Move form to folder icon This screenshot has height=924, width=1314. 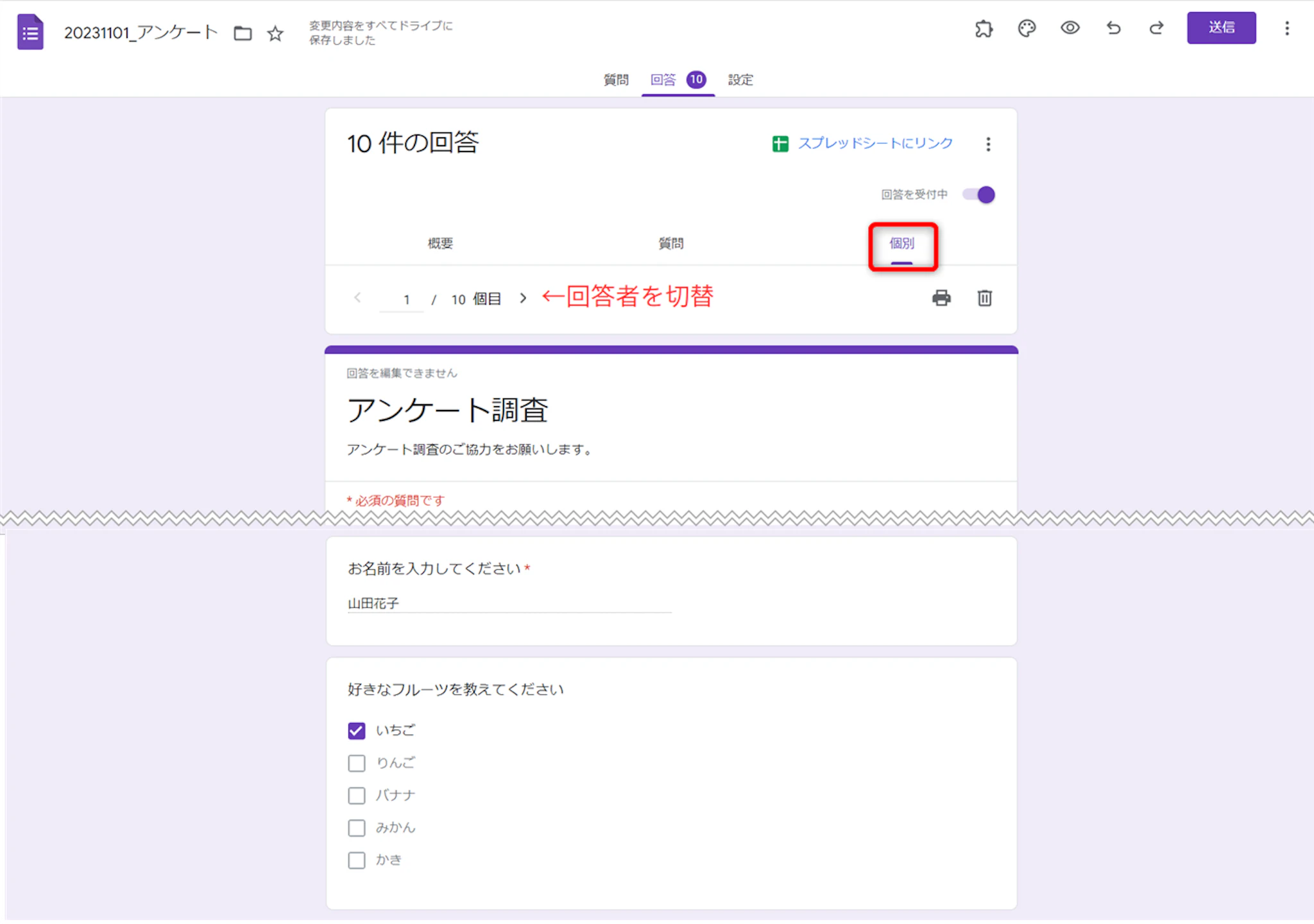tap(243, 33)
